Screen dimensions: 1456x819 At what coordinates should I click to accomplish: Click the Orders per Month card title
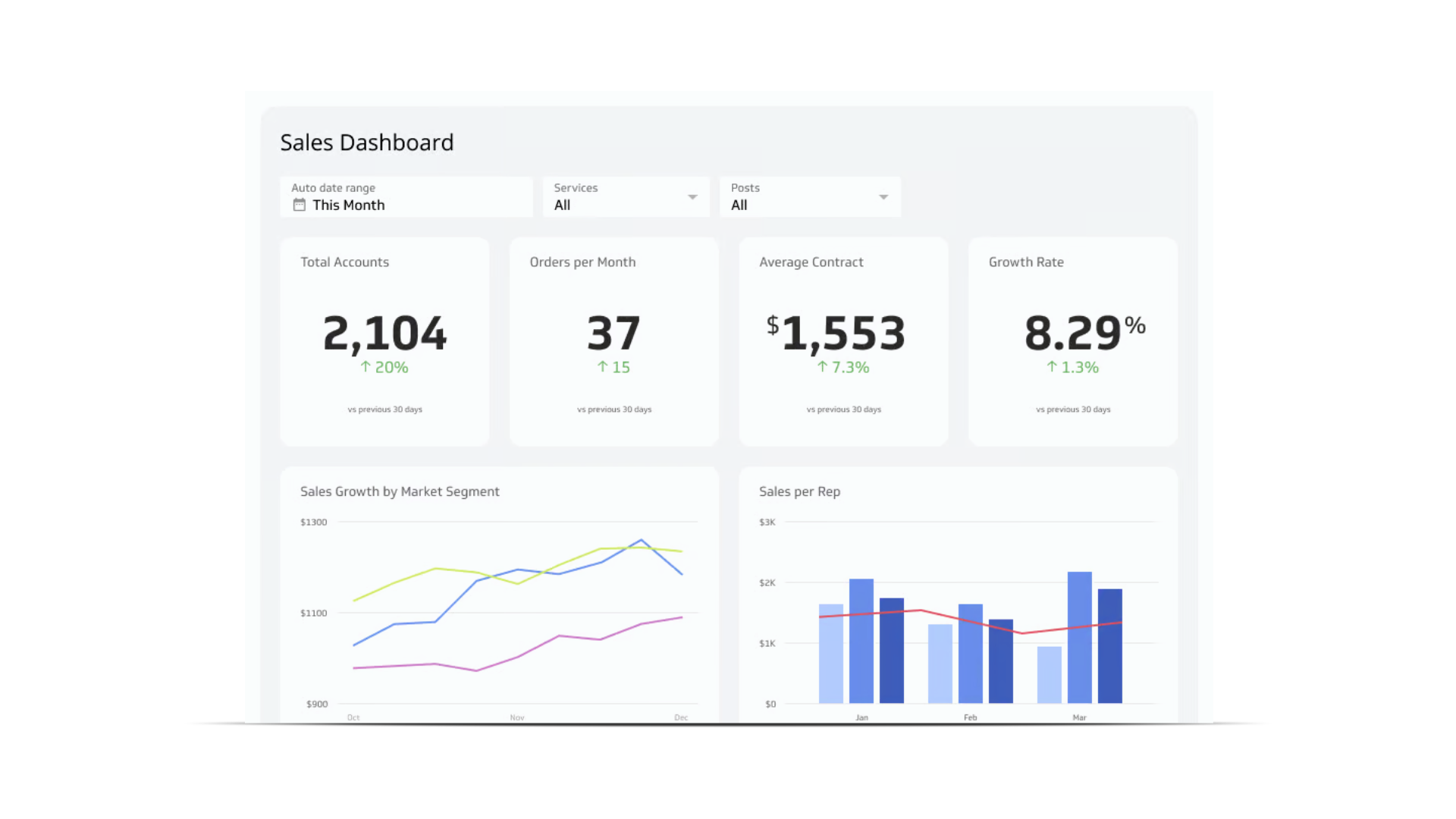pyautogui.click(x=582, y=262)
